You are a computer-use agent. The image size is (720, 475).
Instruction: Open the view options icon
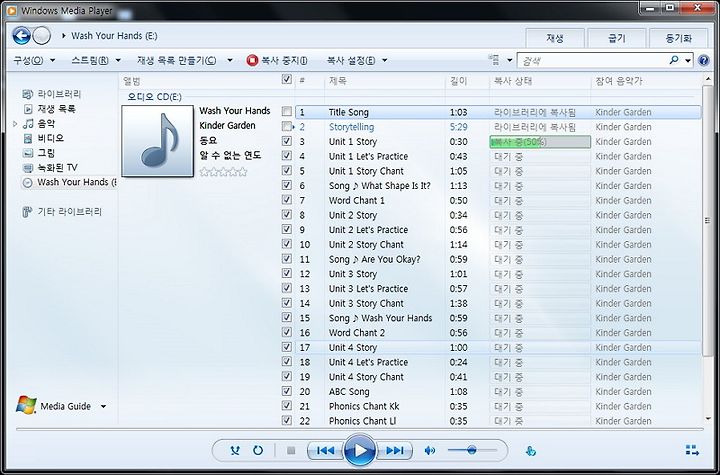pos(494,60)
